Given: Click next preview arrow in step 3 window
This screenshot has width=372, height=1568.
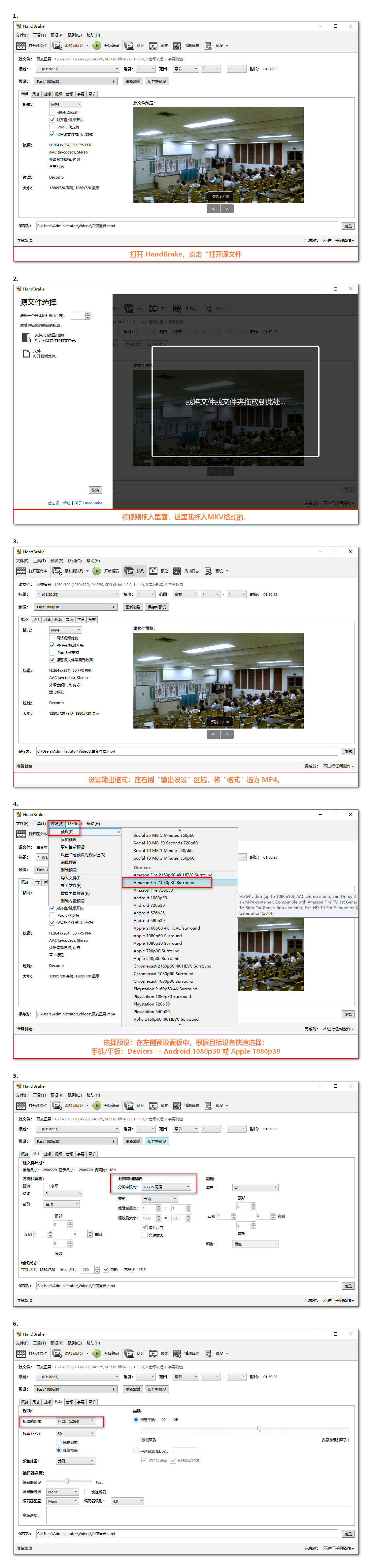Looking at the screenshot, I should click(x=227, y=734).
